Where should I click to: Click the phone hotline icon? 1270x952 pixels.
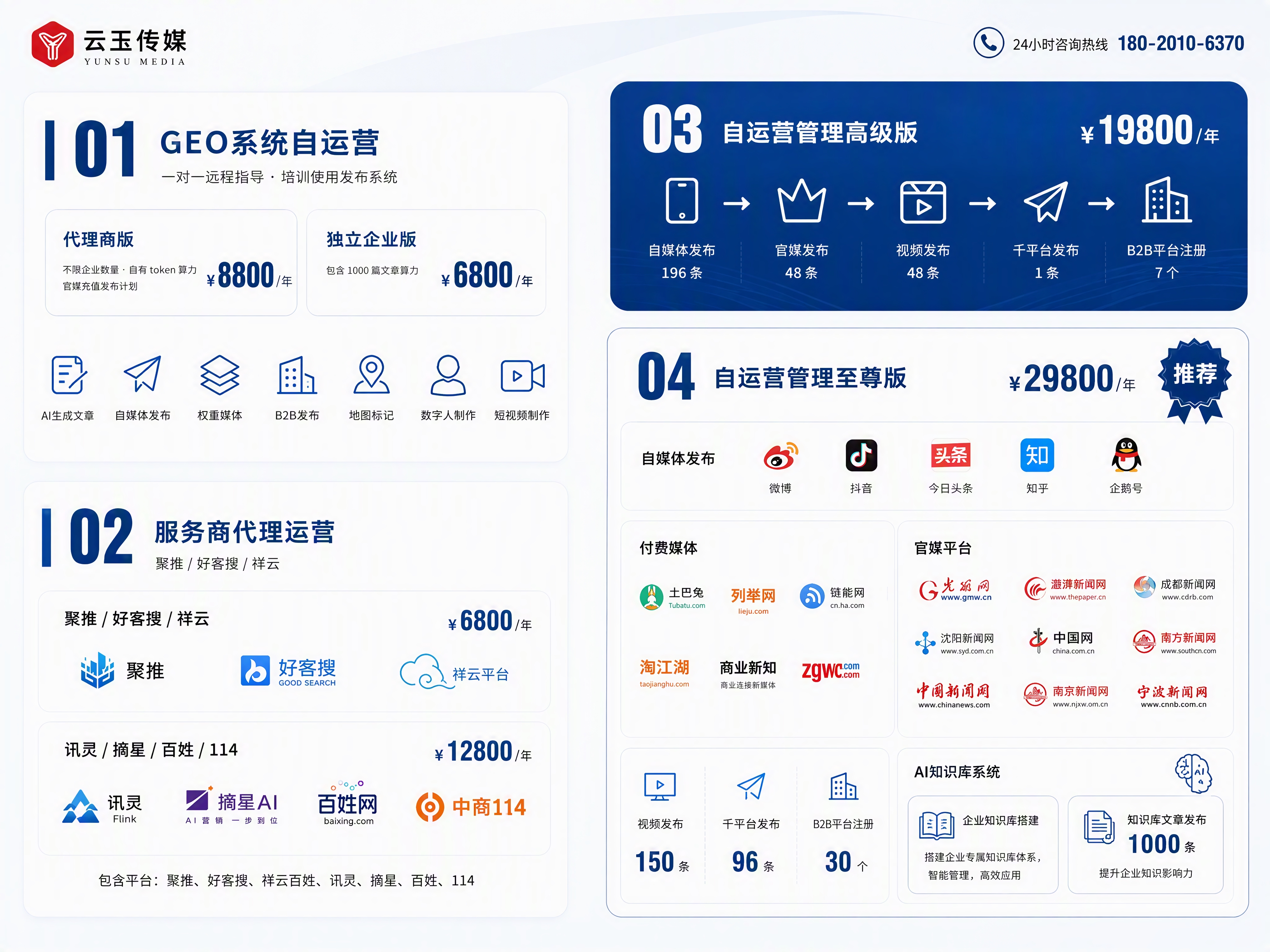988,43
